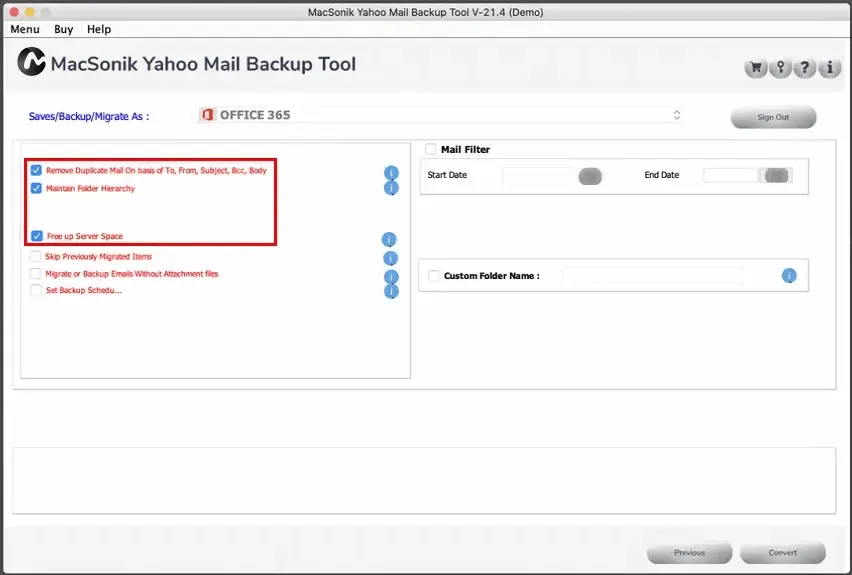Click the key activation icon
Screen dimensions: 852x575
pos(780,68)
